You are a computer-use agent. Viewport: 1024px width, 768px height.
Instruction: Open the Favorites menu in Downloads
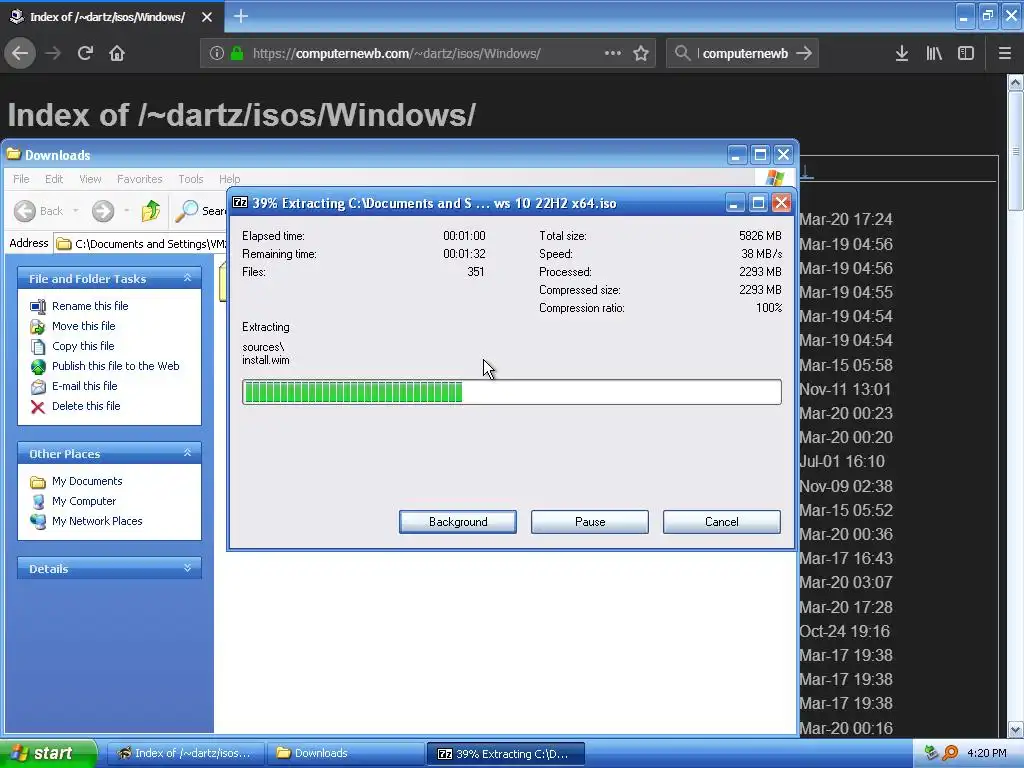[140, 179]
